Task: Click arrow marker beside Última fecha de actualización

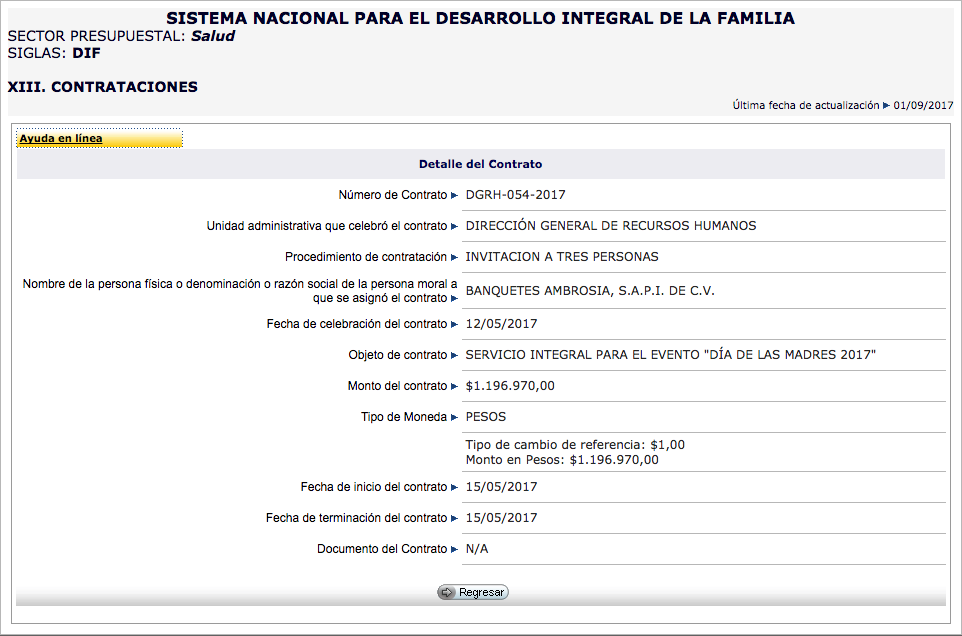Action: (x=886, y=105)
